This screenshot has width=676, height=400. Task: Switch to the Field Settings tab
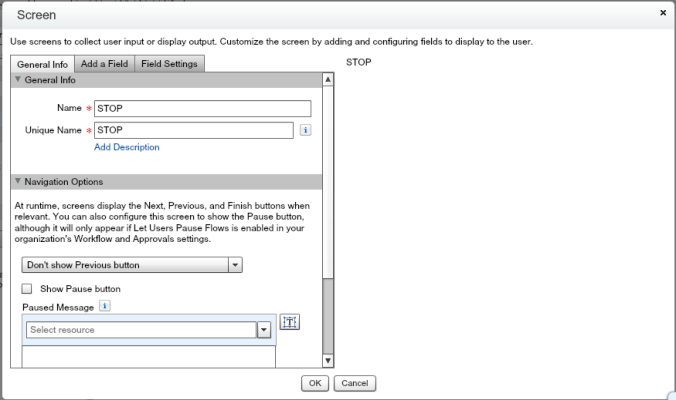click(x=169, y=64)
